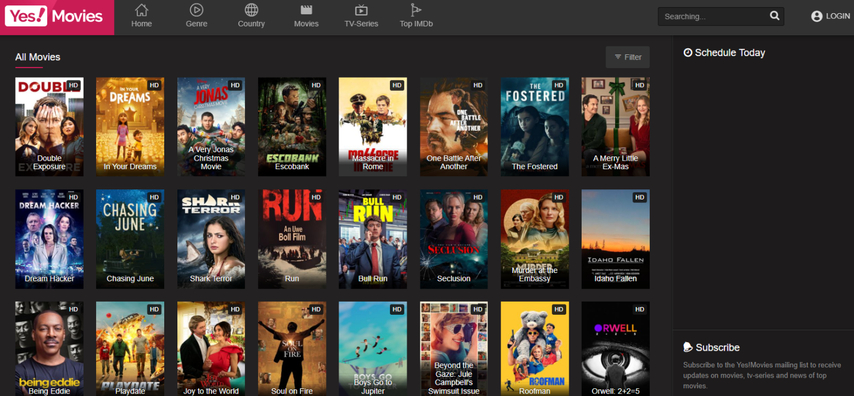Click the LOGIN user icon
This screenshot has height=396, width=854.
click(816, 16)
